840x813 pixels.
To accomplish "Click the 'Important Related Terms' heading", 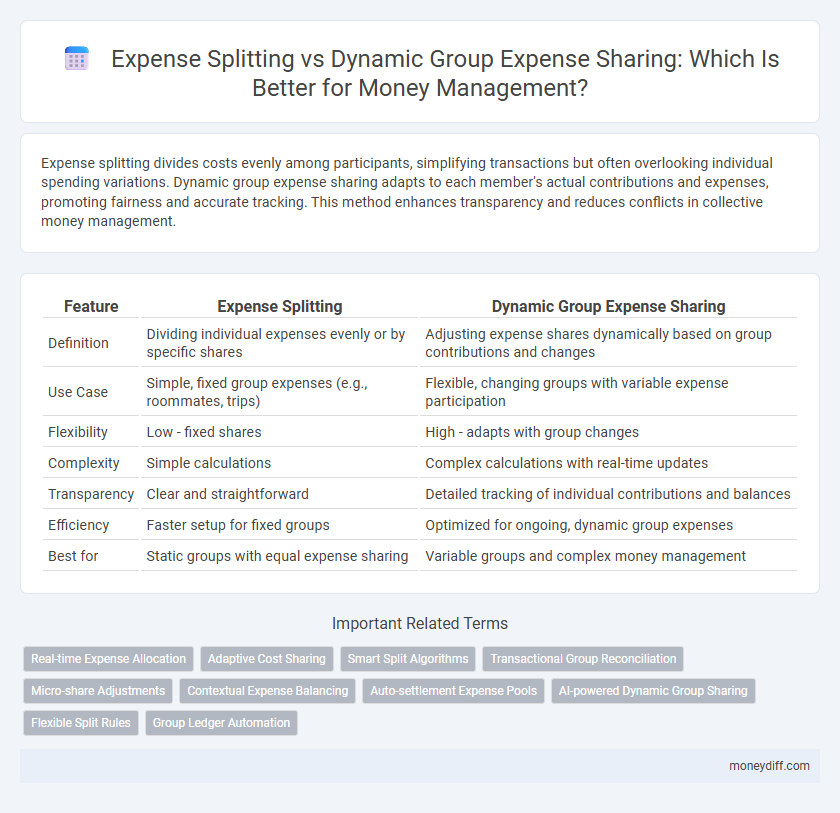I will (420, 623).
